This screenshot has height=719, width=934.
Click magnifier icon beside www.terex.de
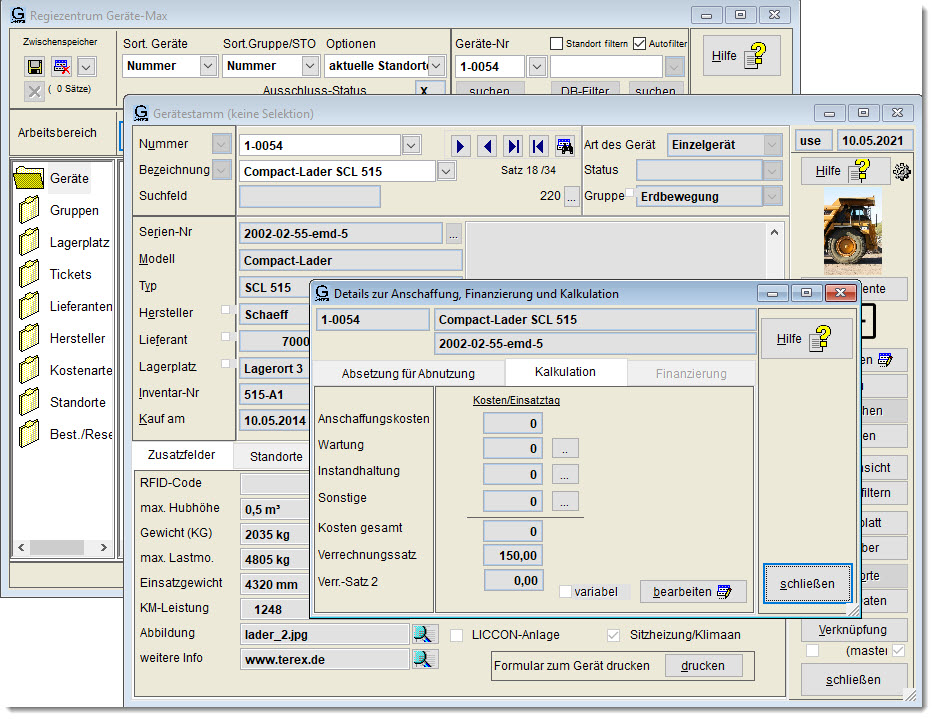(424, 659)
